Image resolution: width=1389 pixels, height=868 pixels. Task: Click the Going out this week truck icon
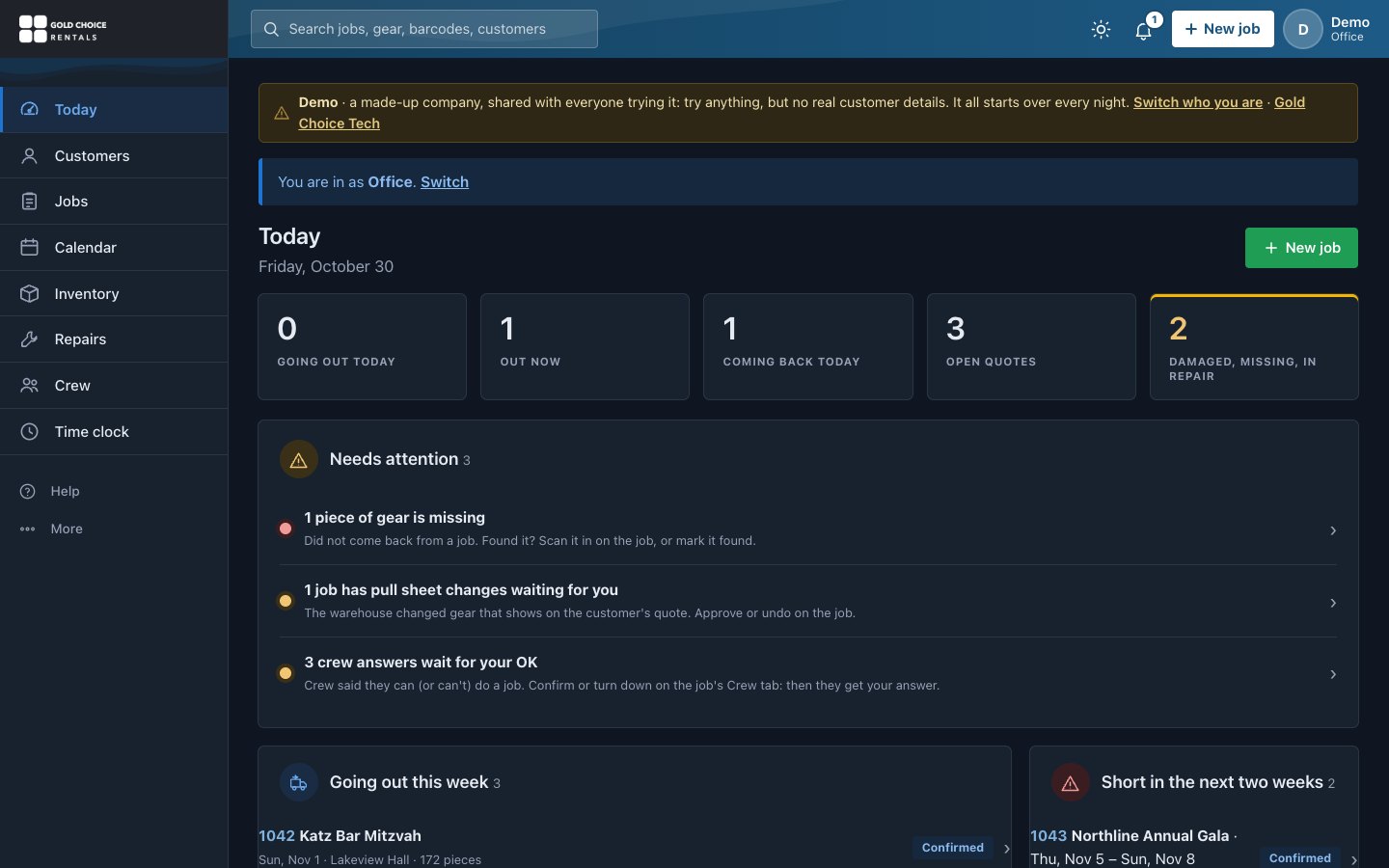(299, 782)
